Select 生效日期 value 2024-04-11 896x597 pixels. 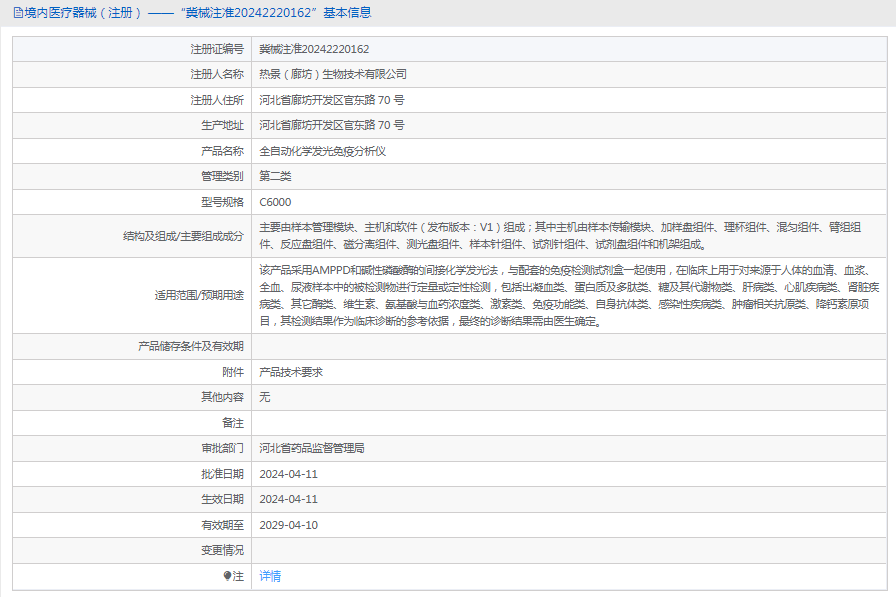[289, 499]
